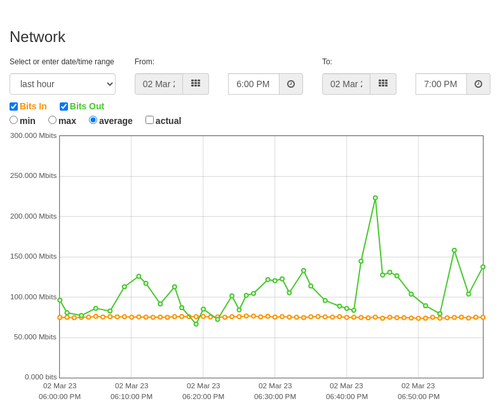Click the To date field showing 02 Mar

[x=346, y=84]
